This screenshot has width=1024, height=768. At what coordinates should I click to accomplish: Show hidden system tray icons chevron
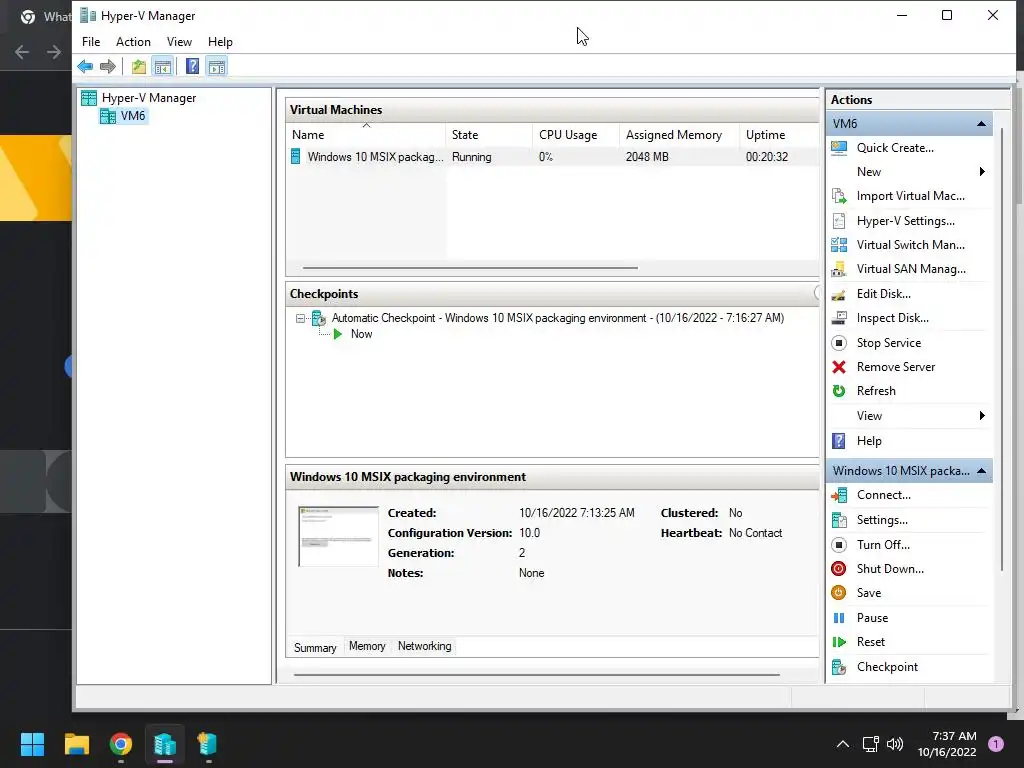[x=843, y=744]
